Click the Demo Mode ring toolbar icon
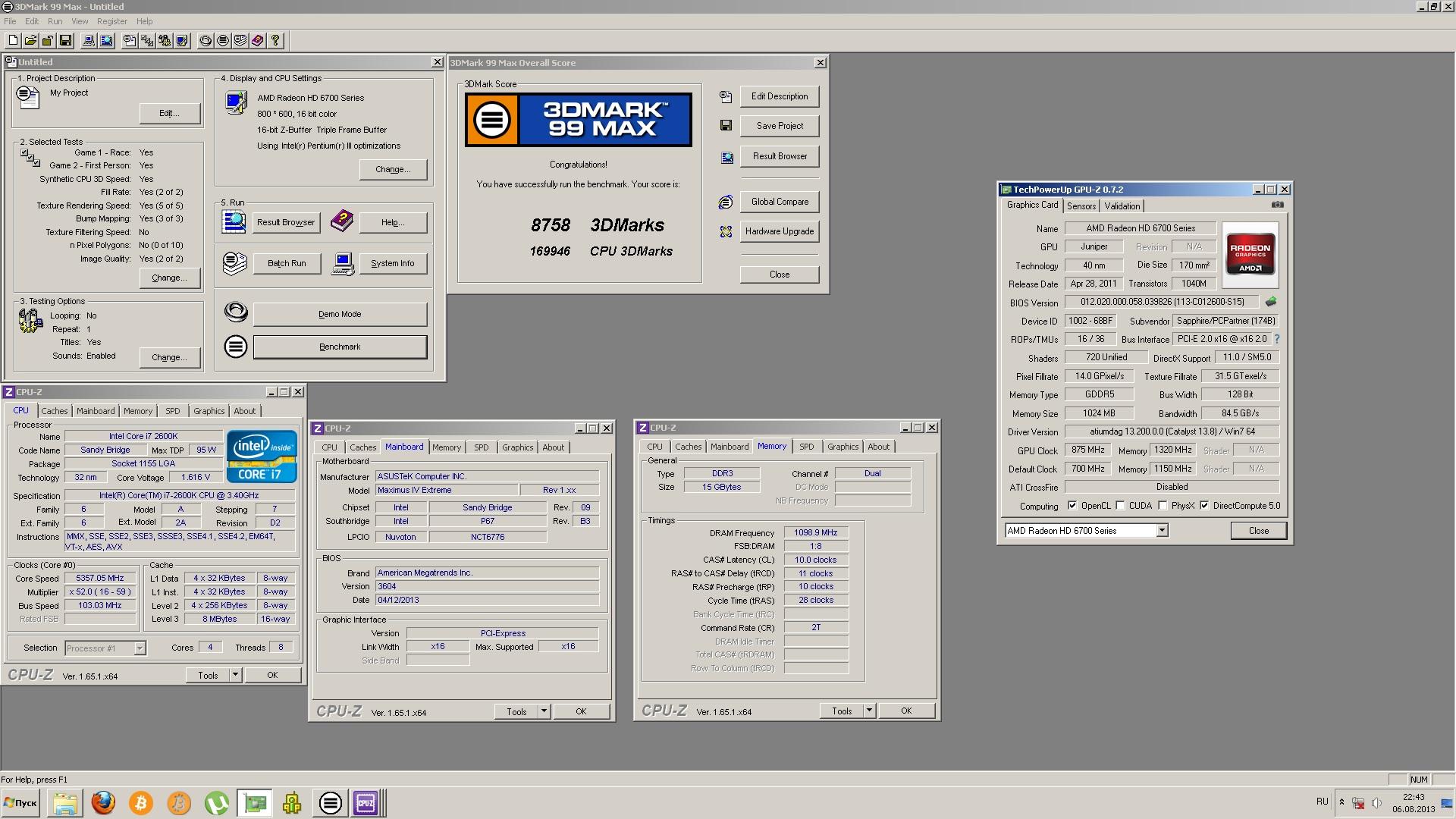 click(x=206, y=40)
